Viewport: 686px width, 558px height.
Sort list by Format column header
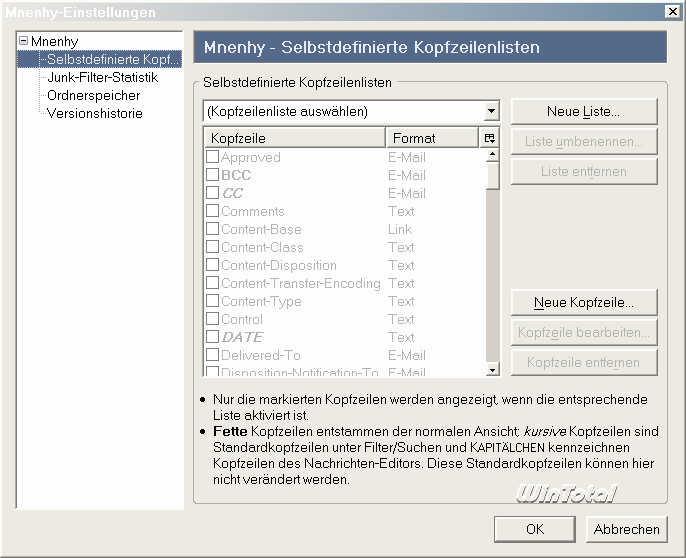[432, 138]
